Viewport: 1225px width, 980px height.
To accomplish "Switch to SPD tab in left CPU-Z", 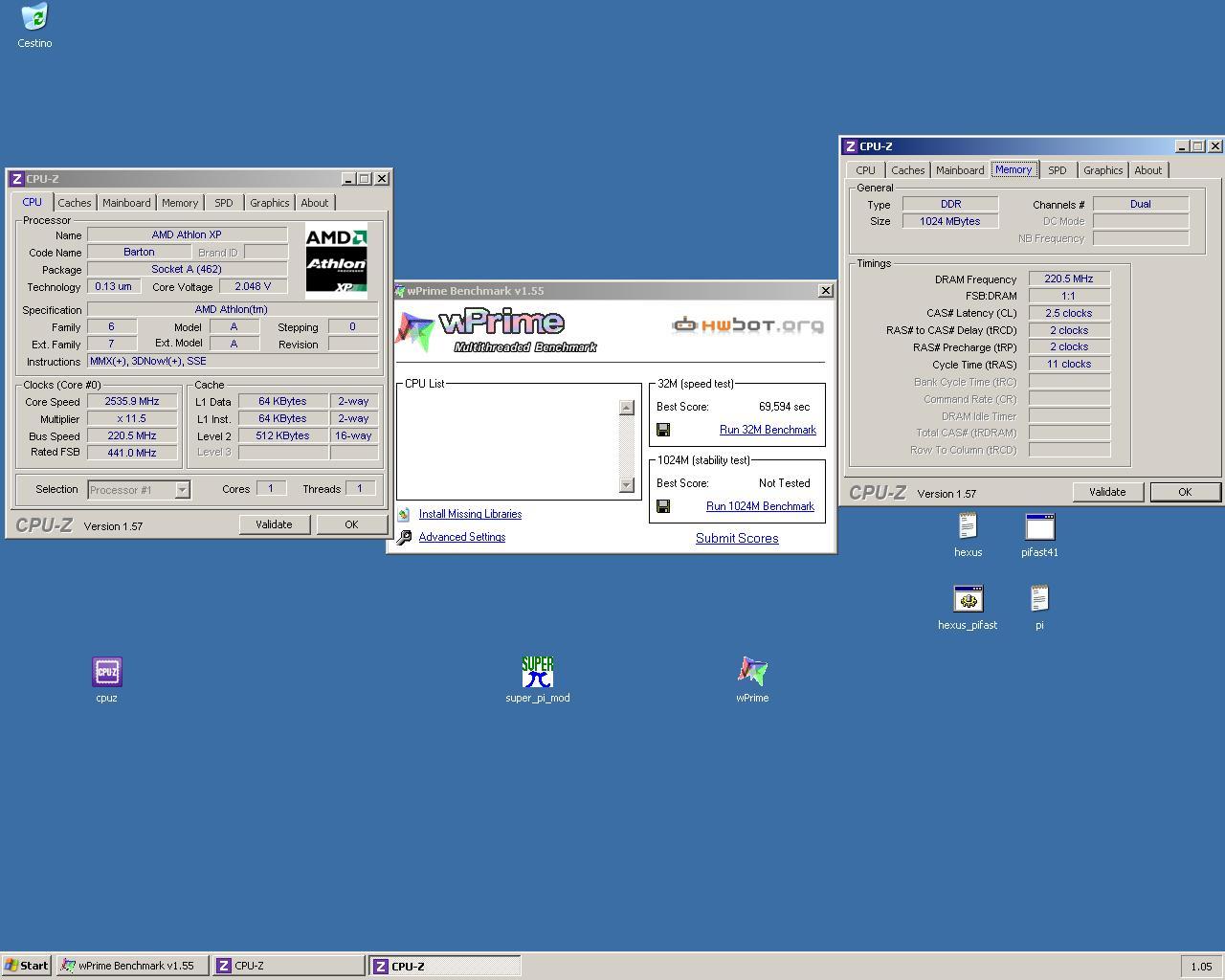I will (x=224, y=203).
